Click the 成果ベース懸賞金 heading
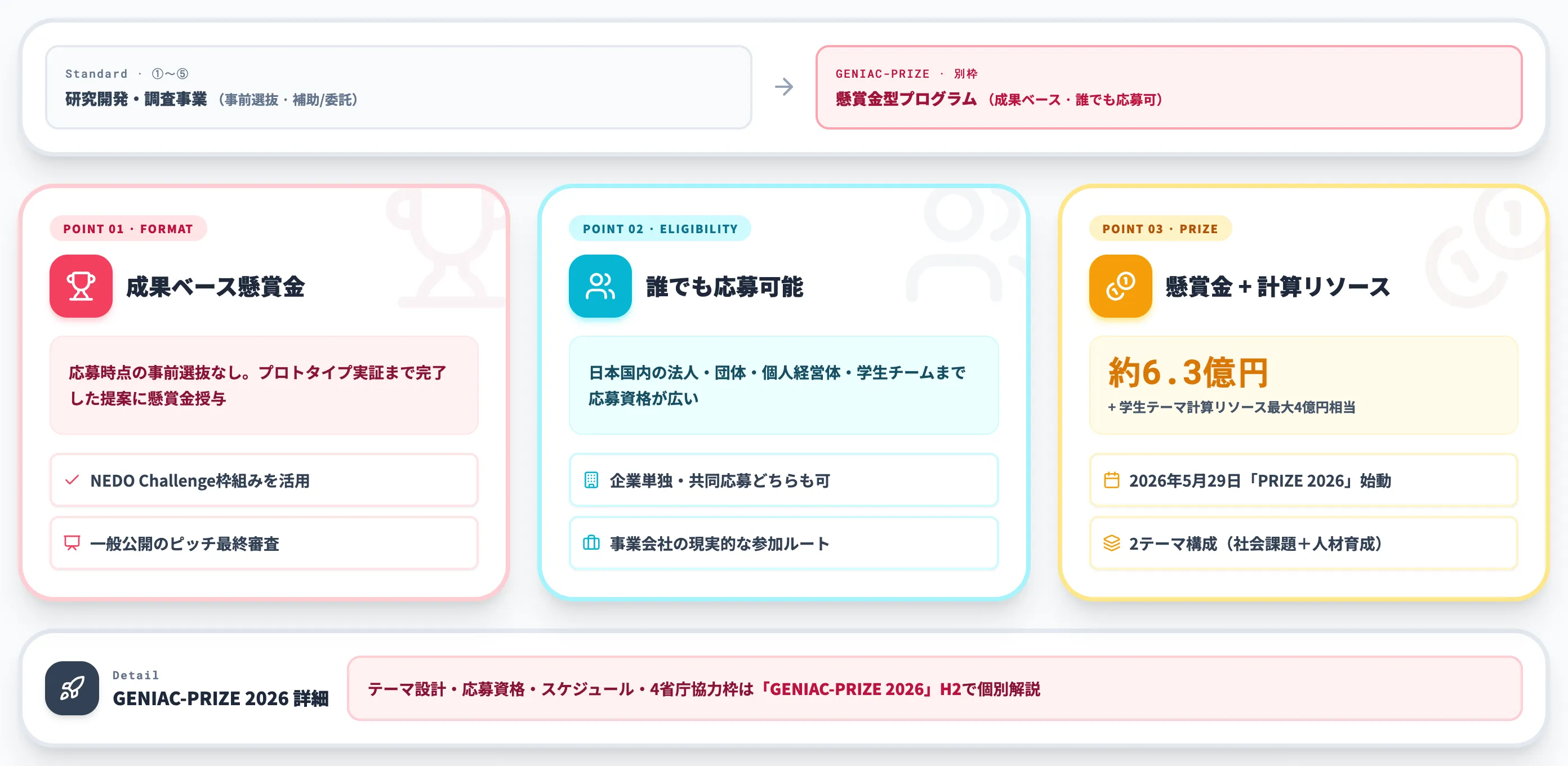This screenshot has height=766, width=1568. tap(216, 287)
